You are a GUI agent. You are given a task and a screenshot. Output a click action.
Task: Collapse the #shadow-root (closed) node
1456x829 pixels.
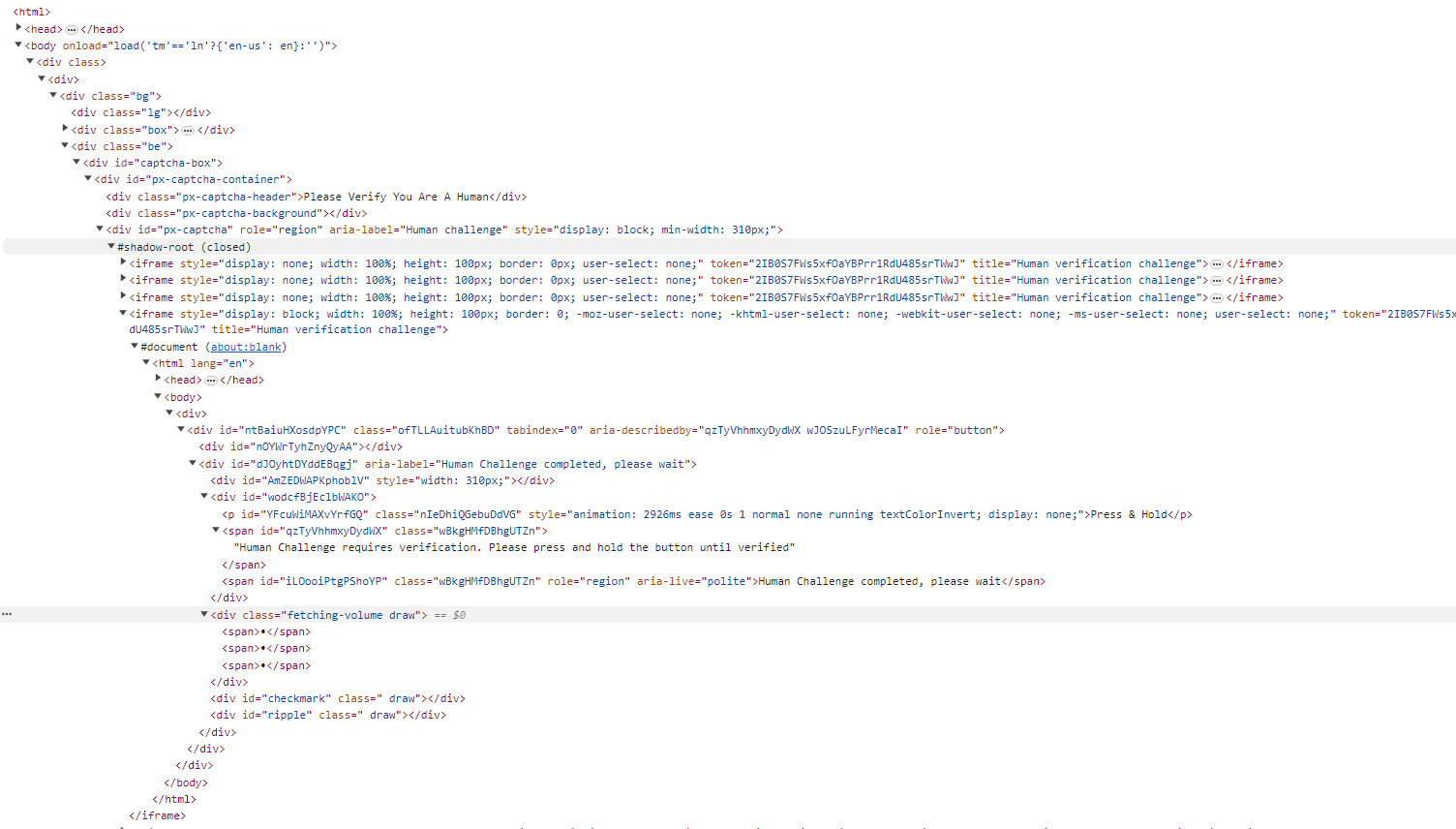[109, 246]
